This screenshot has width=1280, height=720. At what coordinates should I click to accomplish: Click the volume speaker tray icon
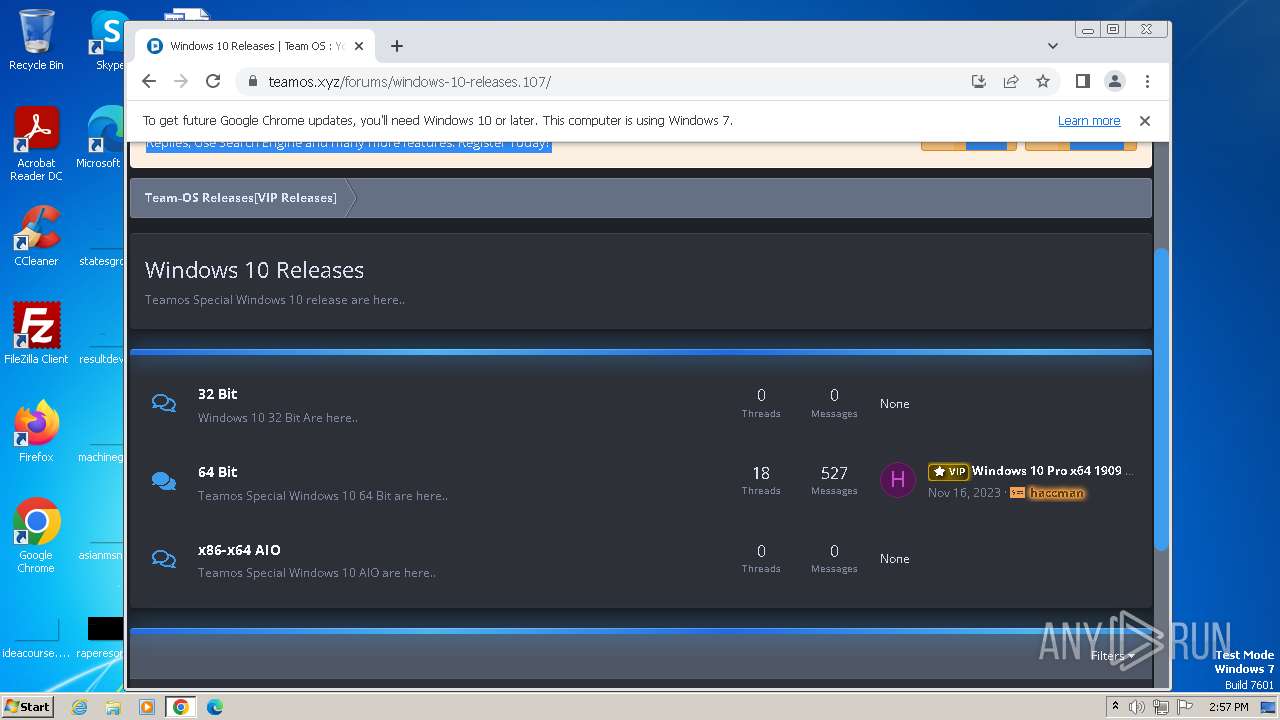[1137, 707]
